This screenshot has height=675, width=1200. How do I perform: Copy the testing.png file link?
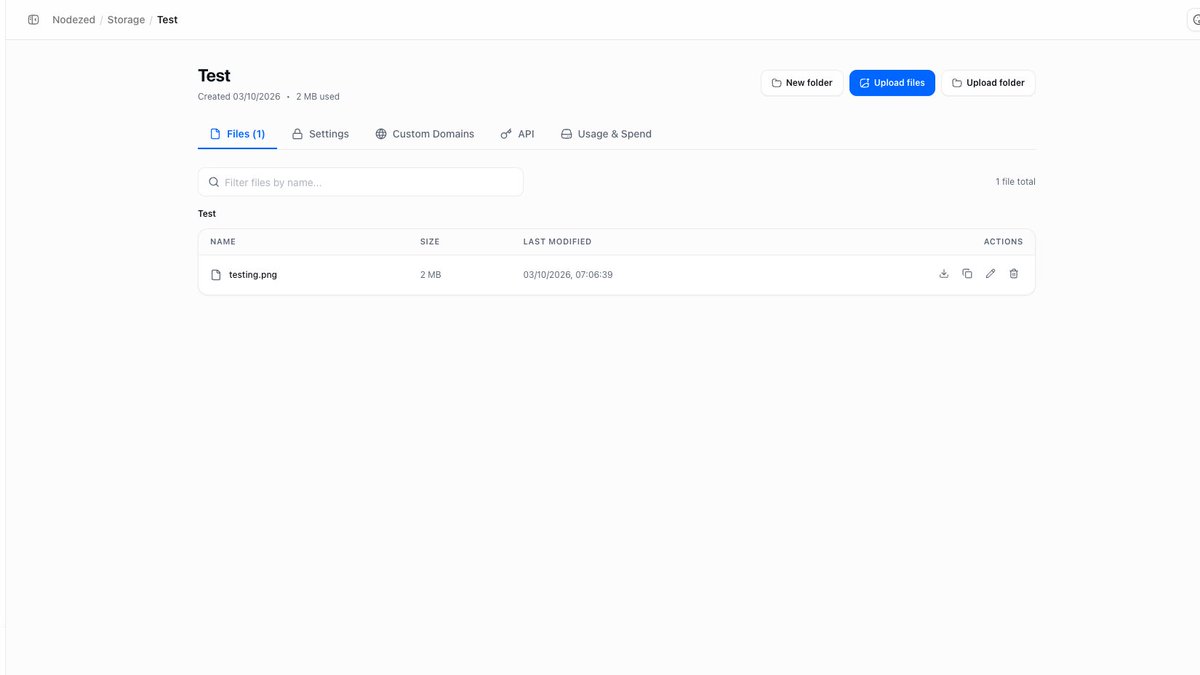click(967, 274)
